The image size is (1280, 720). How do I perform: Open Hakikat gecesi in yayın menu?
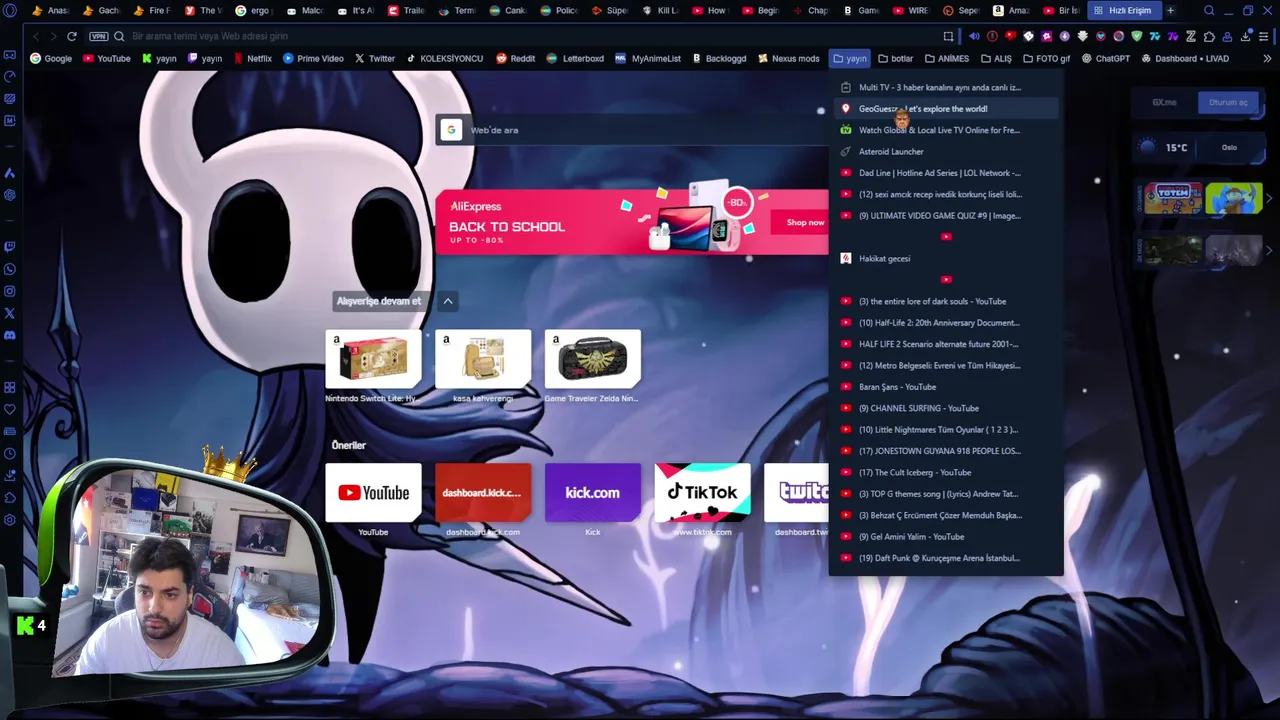945,259
